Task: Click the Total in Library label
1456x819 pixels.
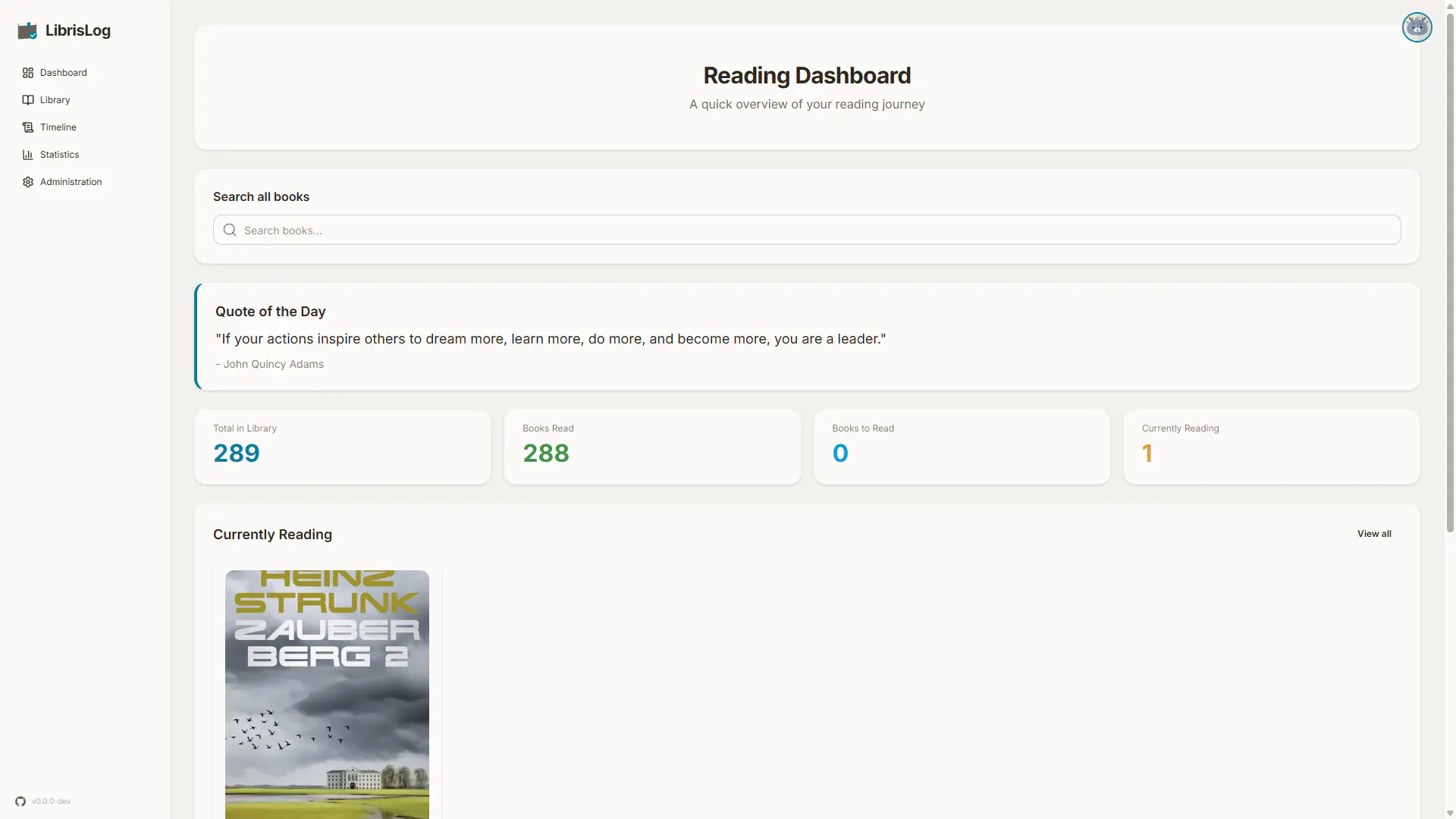Action: 245,428
